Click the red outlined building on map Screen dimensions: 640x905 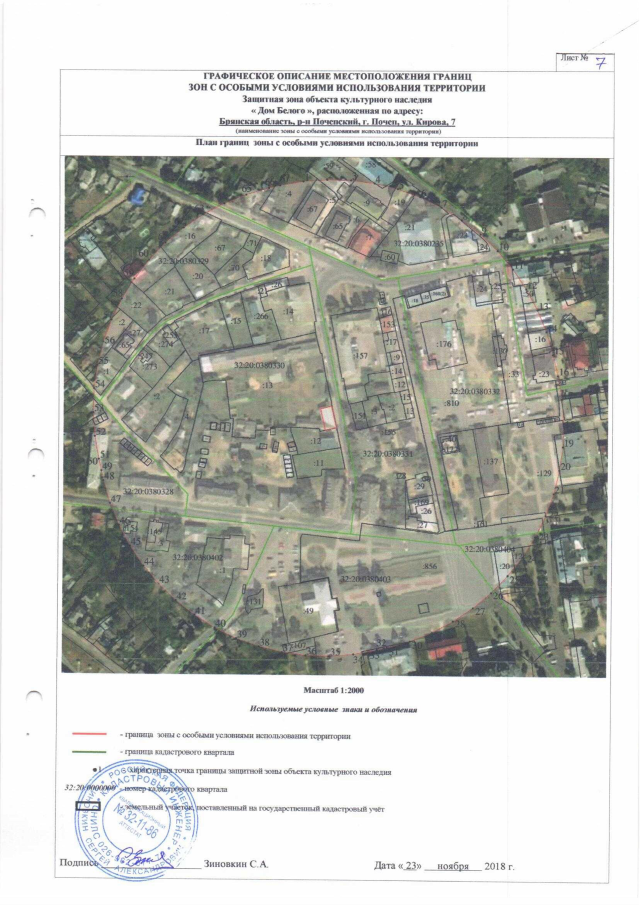tap(326, 416)
